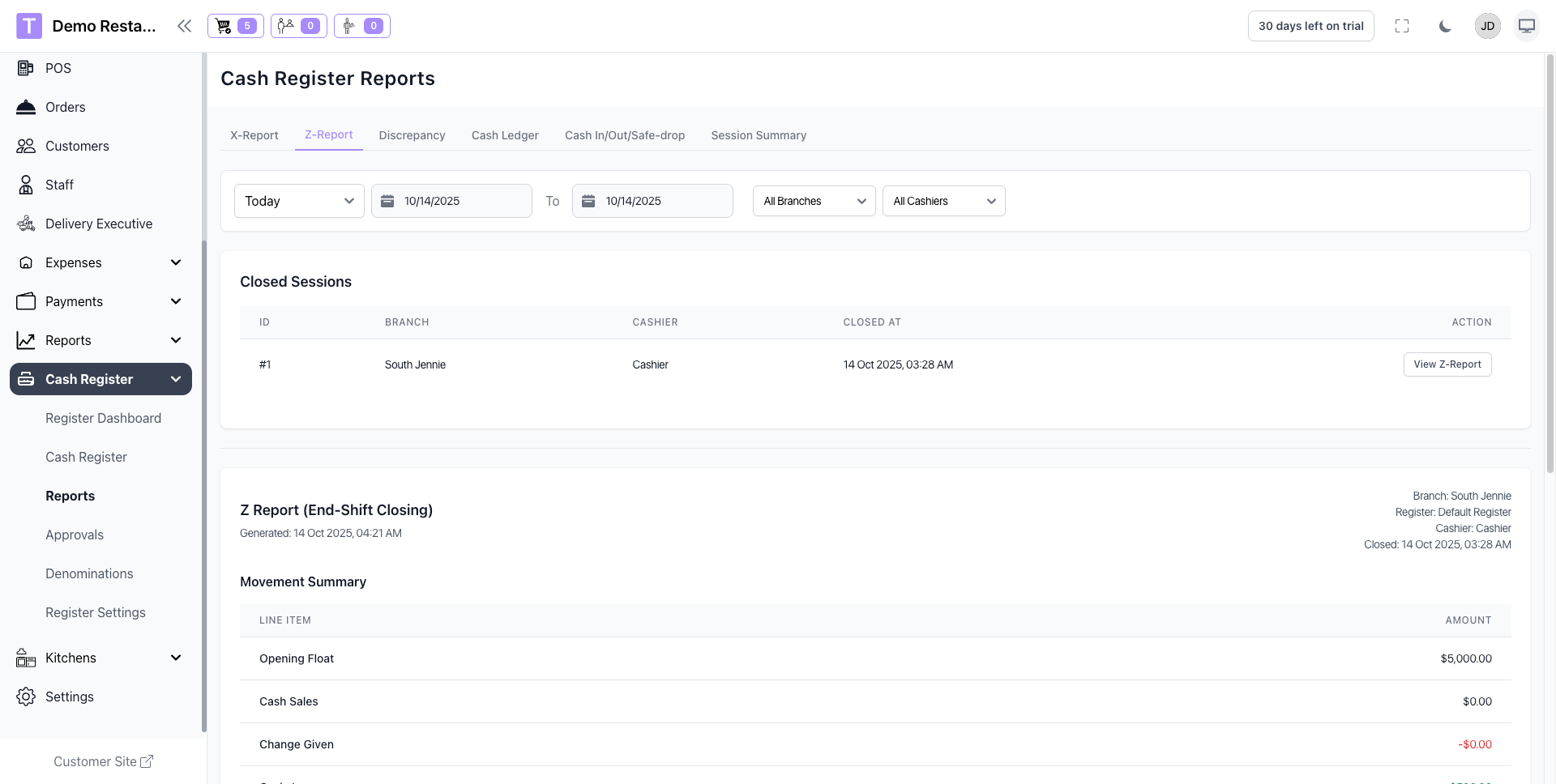Open the Denominations submenu item

coord(89,573)
